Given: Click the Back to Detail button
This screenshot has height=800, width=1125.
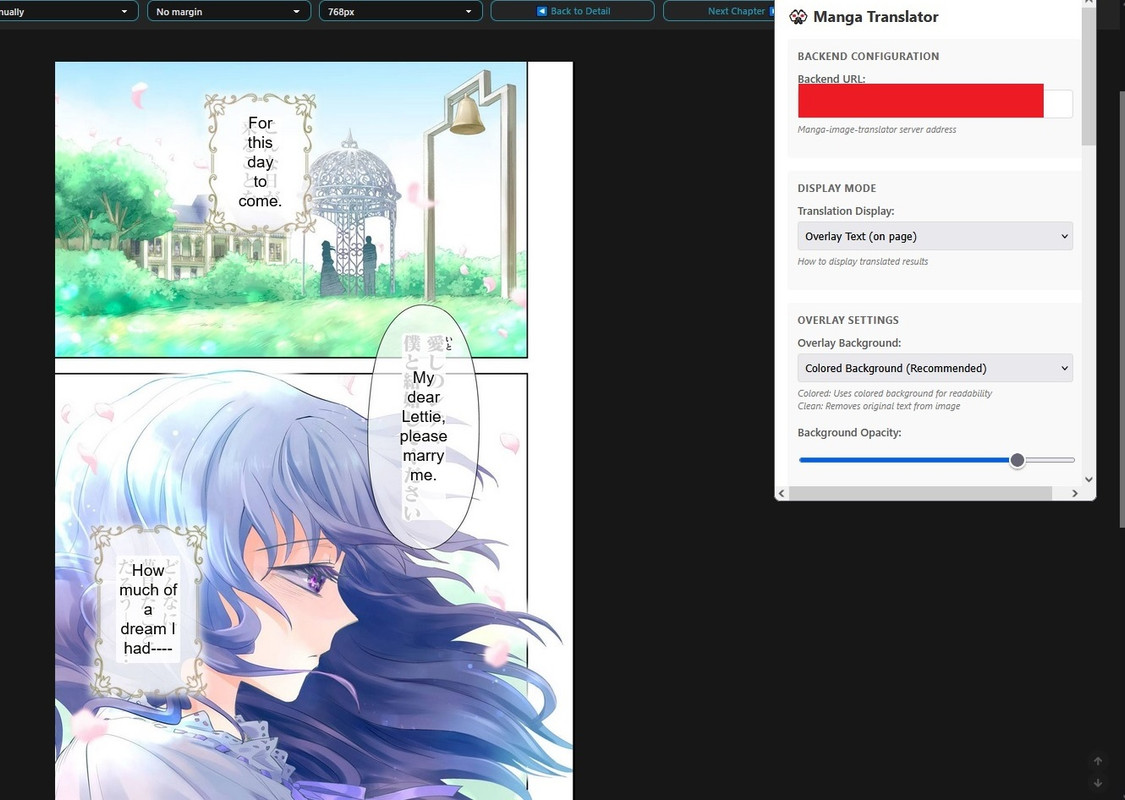Looking at the screenshot, I should tap(573, 11).
